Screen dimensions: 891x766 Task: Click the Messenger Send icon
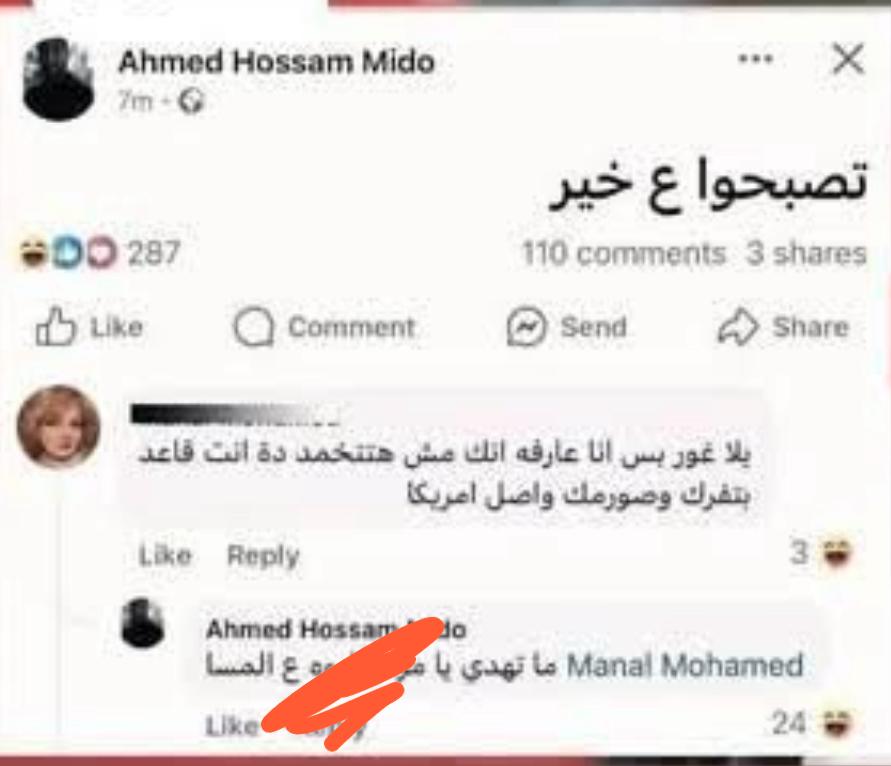526,327
